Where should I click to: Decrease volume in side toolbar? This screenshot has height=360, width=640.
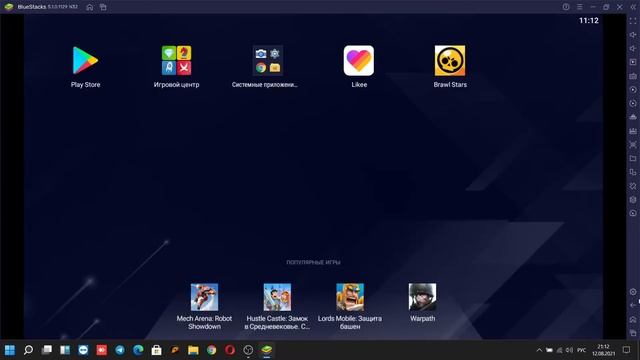633,49
